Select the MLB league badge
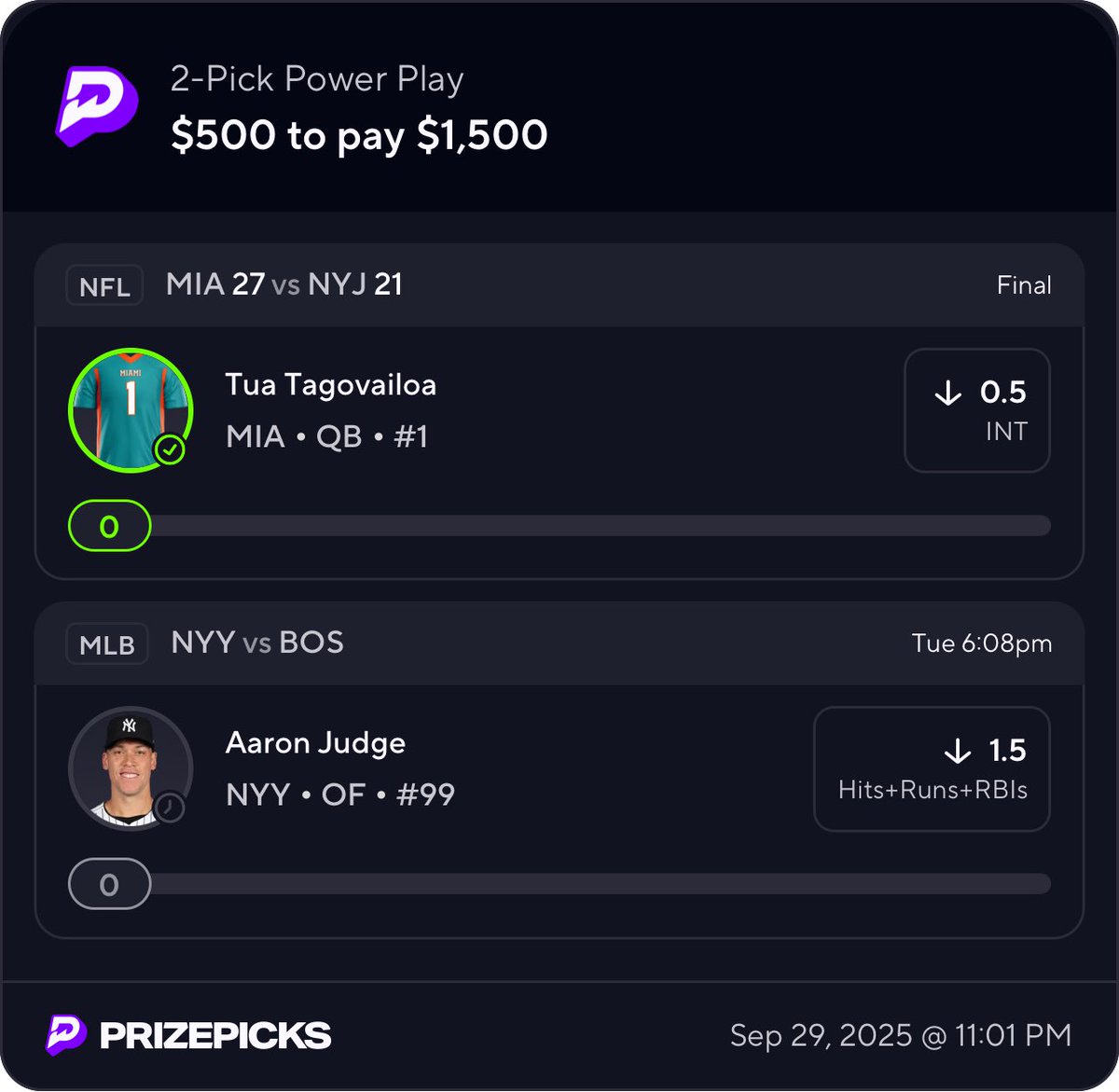 tap(107, 644)
